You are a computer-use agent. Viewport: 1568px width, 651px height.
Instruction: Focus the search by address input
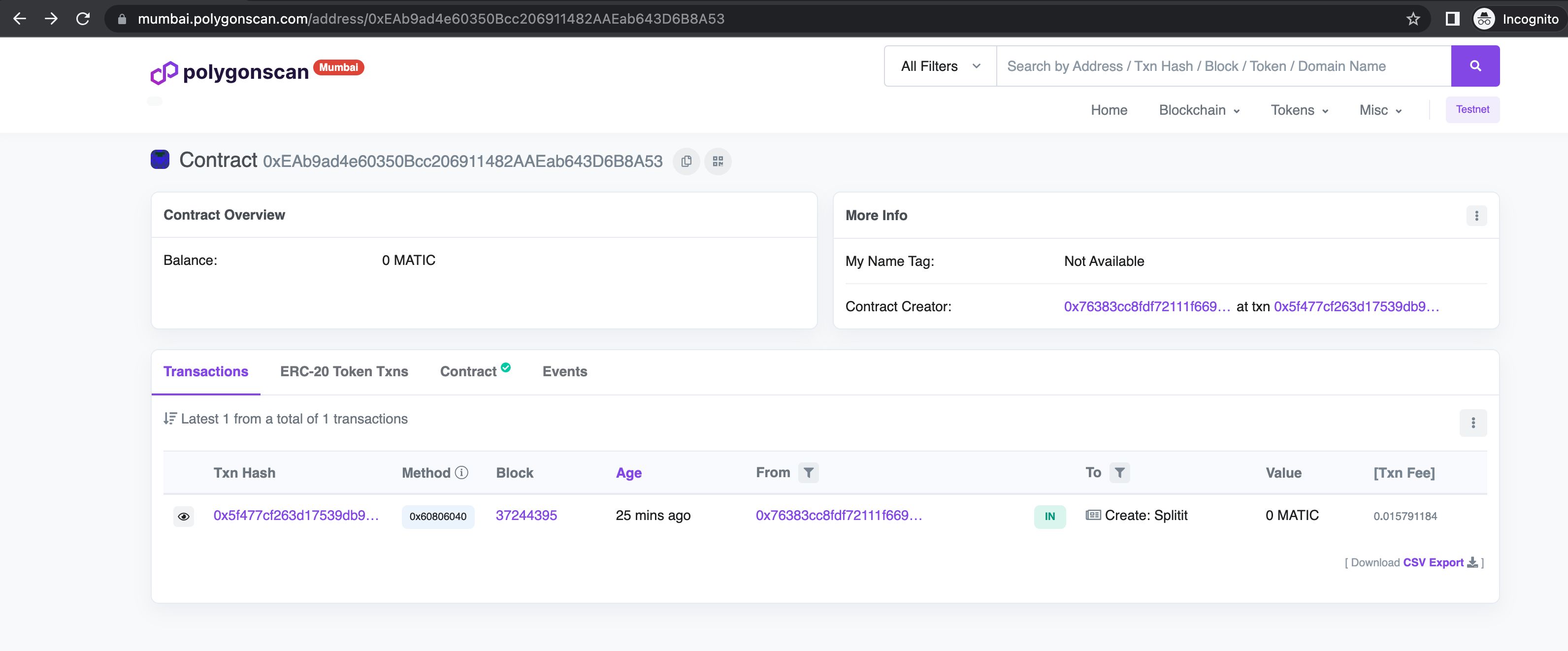click(x=1223, y=65)
